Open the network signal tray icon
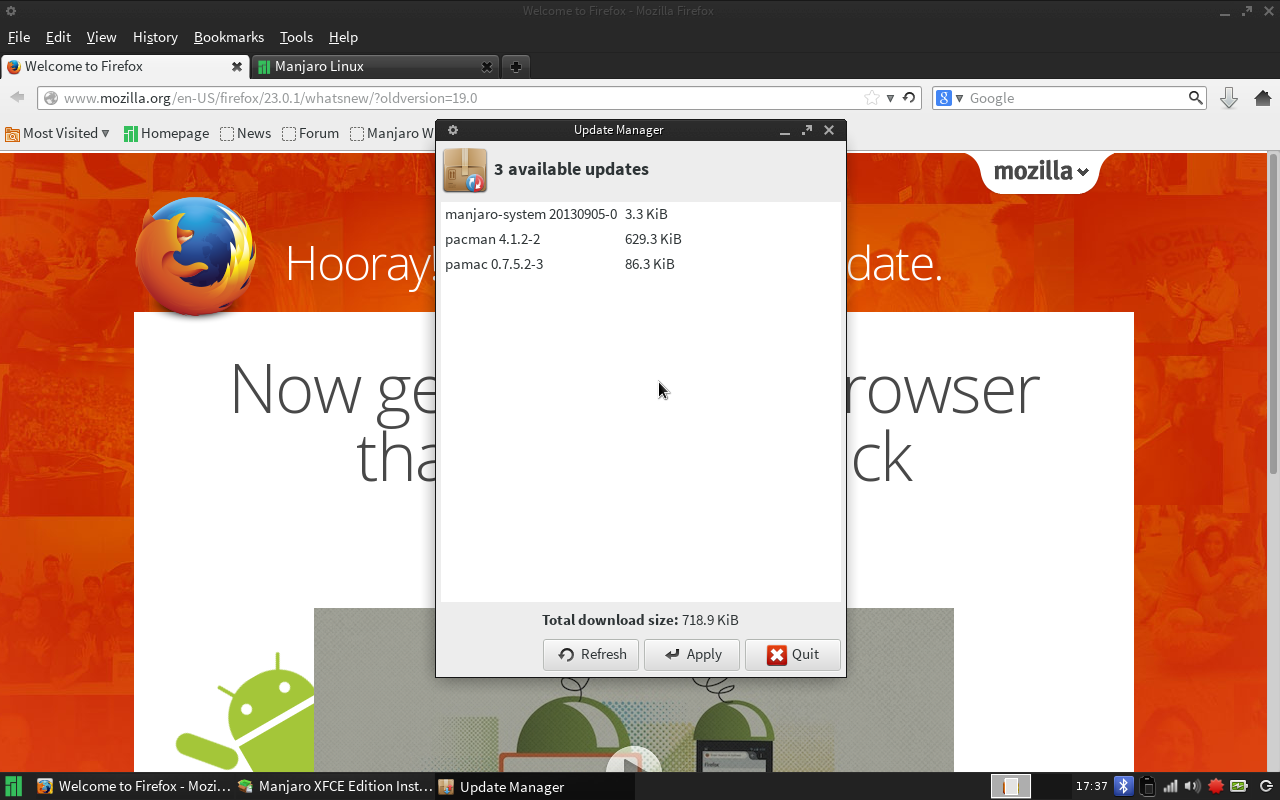 click(x=1170, y=787)
